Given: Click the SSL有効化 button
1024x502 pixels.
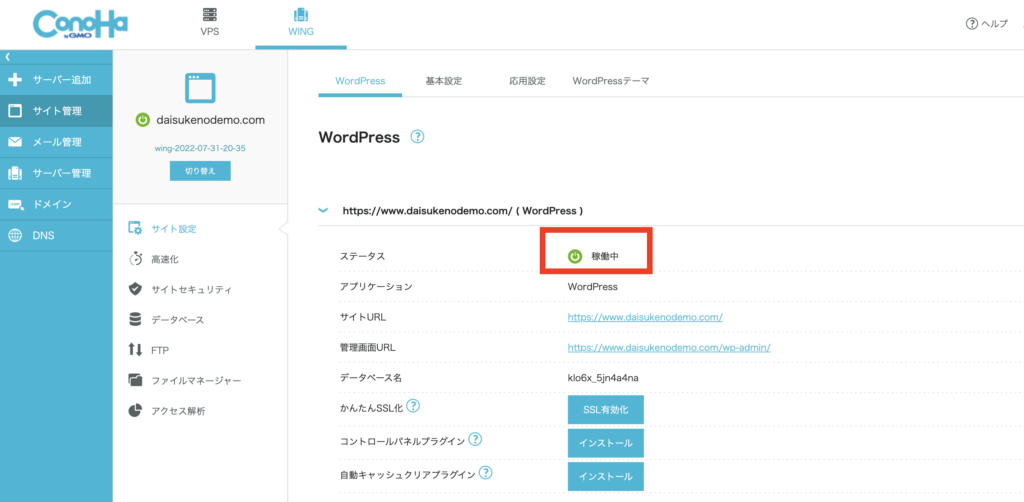Looking at the screenshot, I should (605, 410).
